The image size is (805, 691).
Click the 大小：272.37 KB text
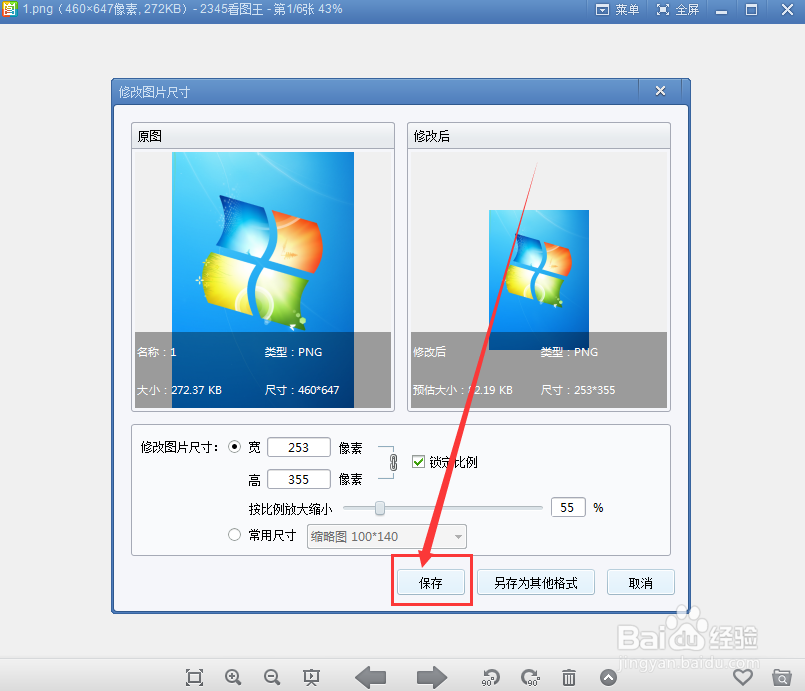coord(179,390)
